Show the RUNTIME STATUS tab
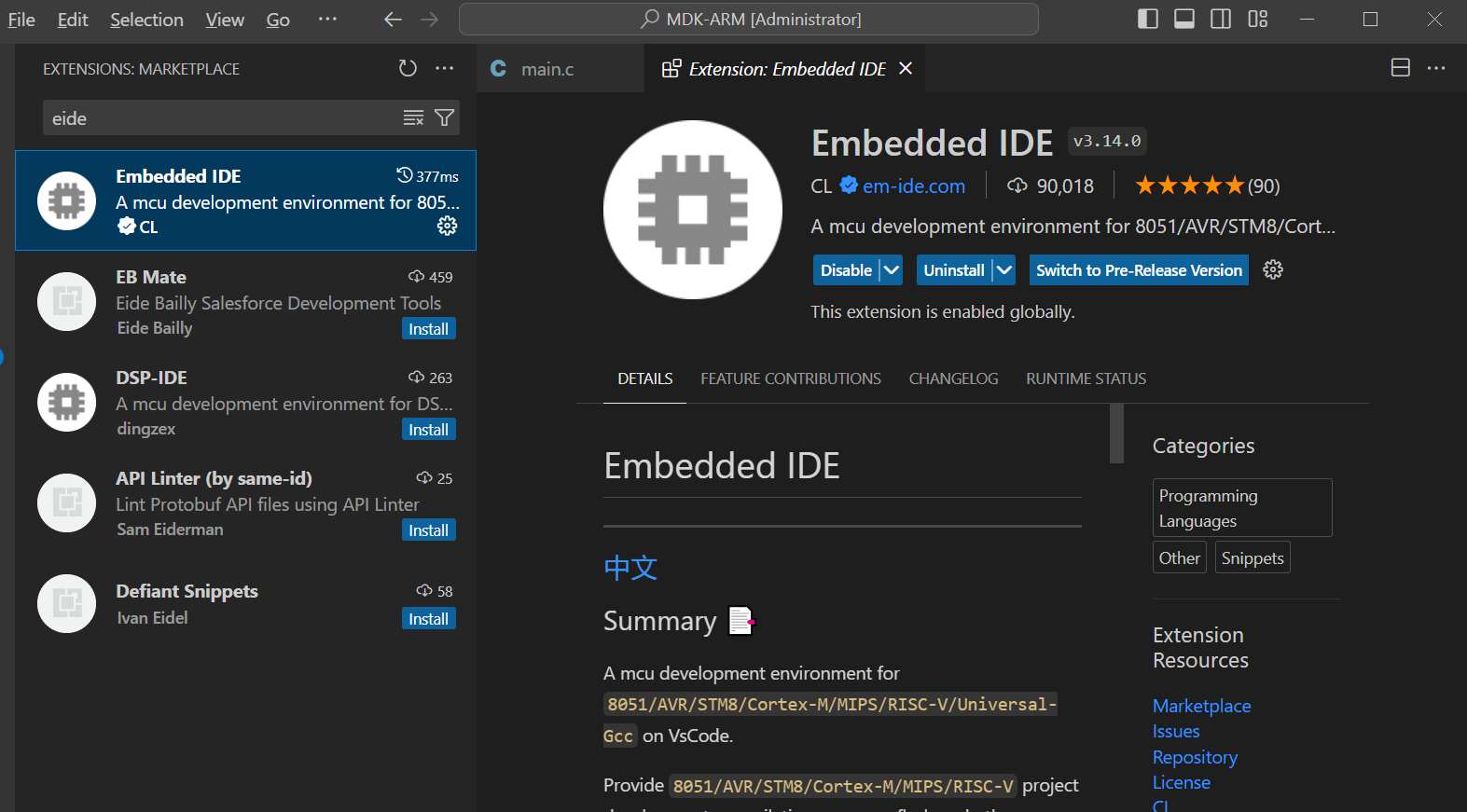1467x812 pixels. coord(1086,378)
